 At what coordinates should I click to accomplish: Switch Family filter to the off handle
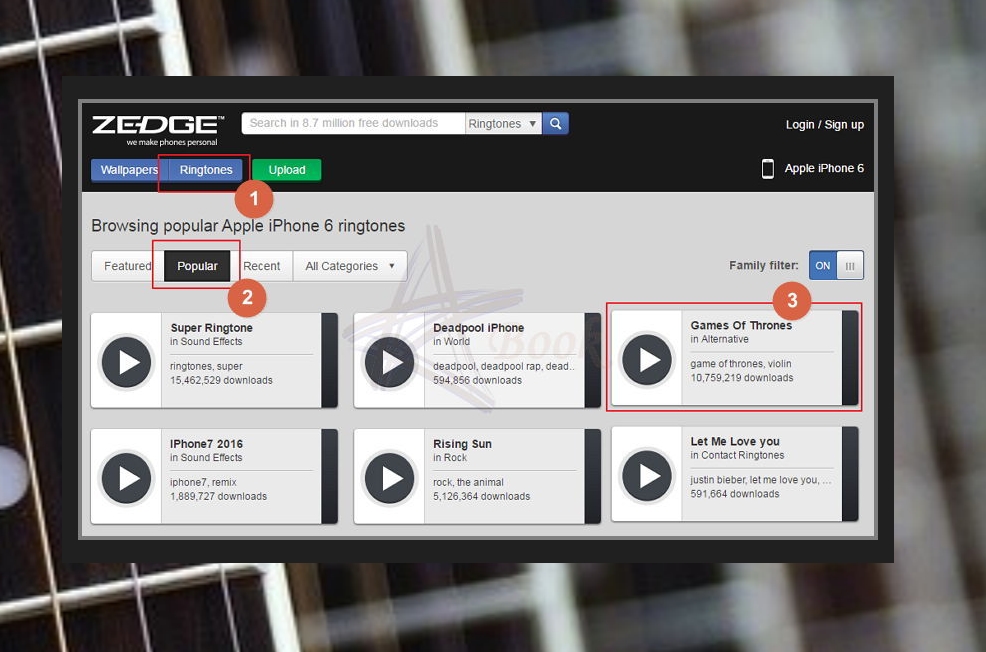pyautogui.click(x=850, y=265)
